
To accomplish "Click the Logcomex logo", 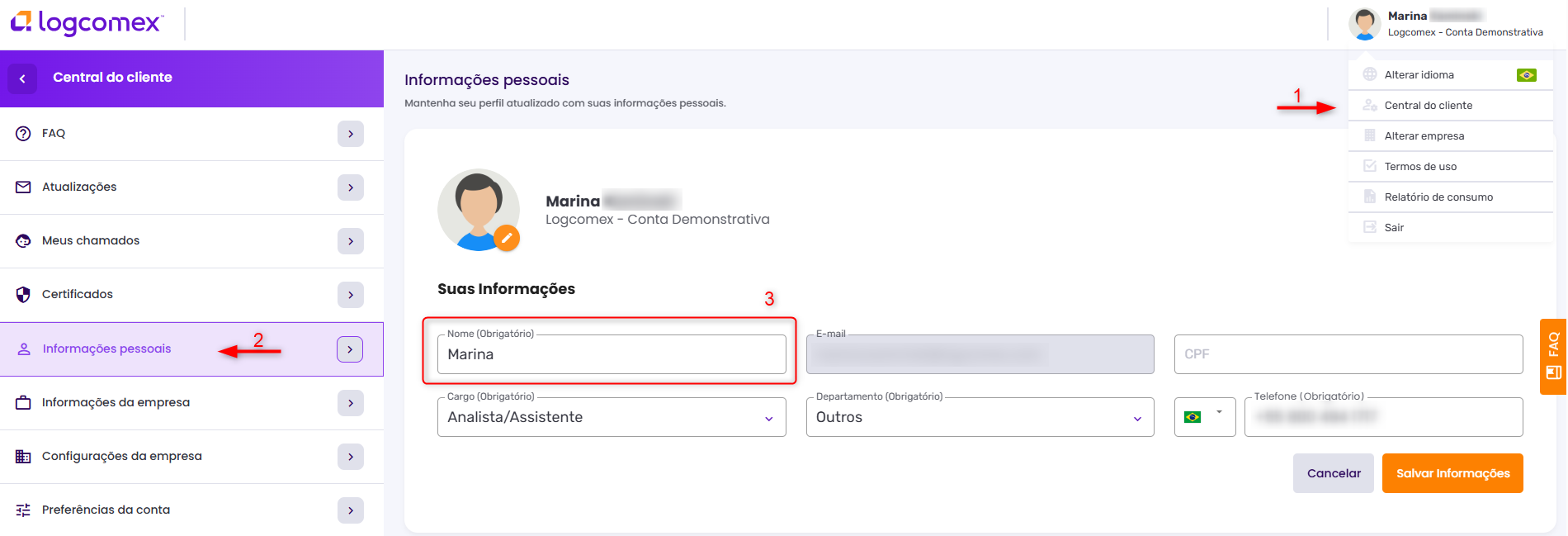I will (87, 23).
